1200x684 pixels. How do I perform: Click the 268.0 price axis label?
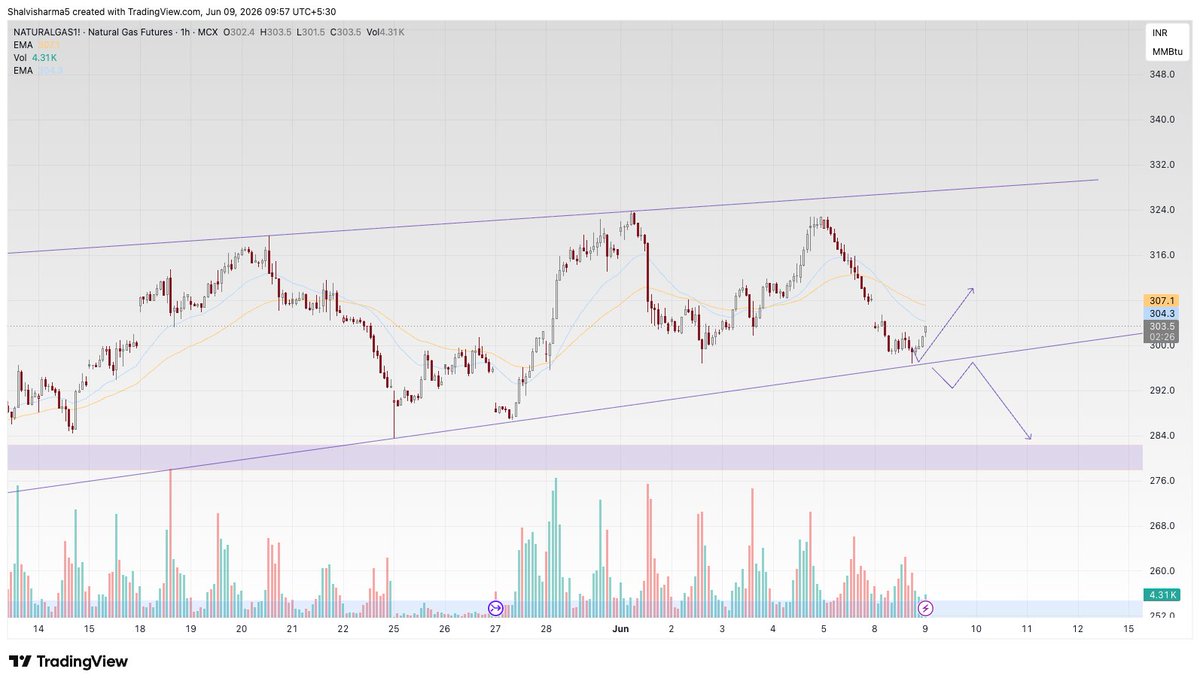1162,526
